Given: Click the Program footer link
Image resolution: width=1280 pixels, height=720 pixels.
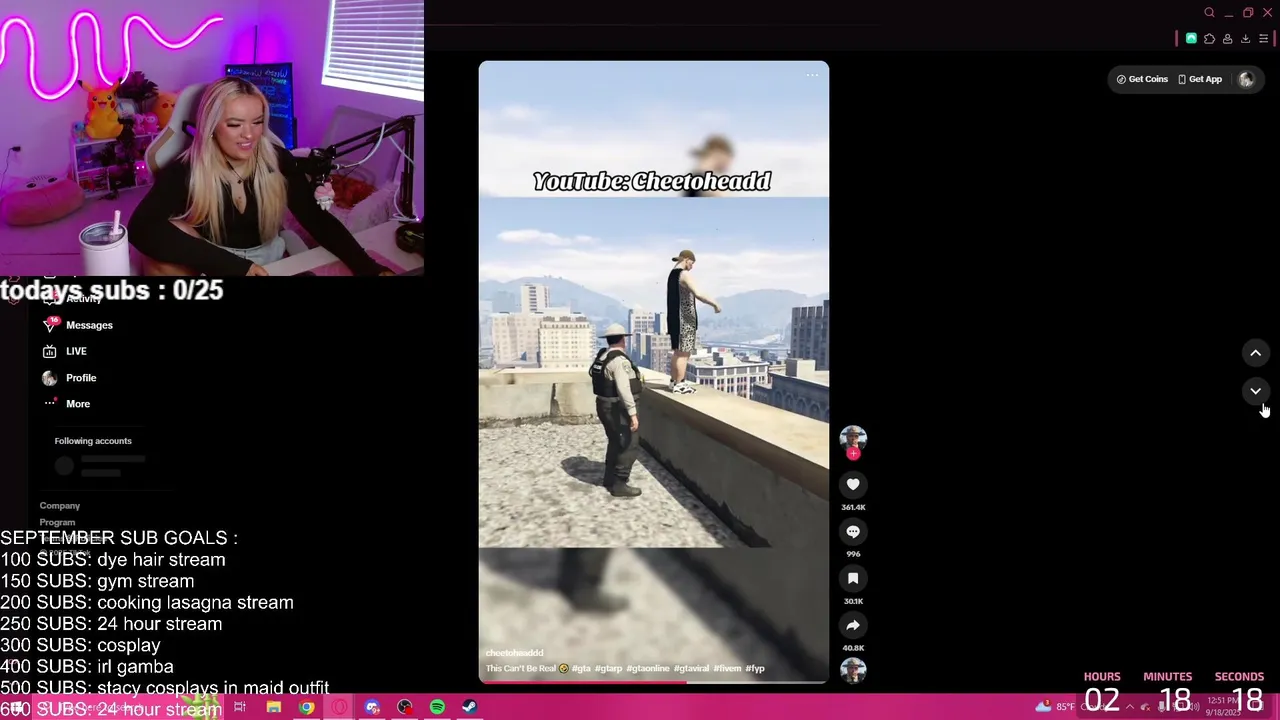Looking at the screenshot, I should (57, 522).
